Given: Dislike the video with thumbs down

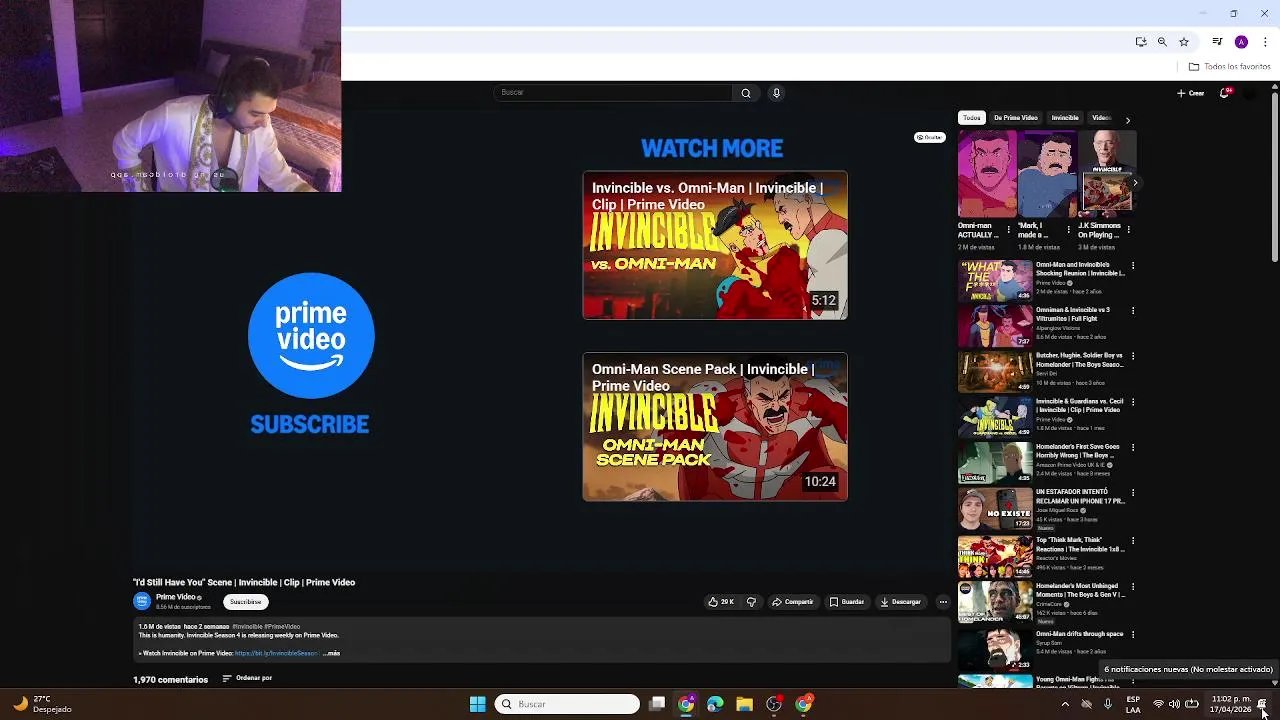Looking at the screenshot, I should 751,602.
